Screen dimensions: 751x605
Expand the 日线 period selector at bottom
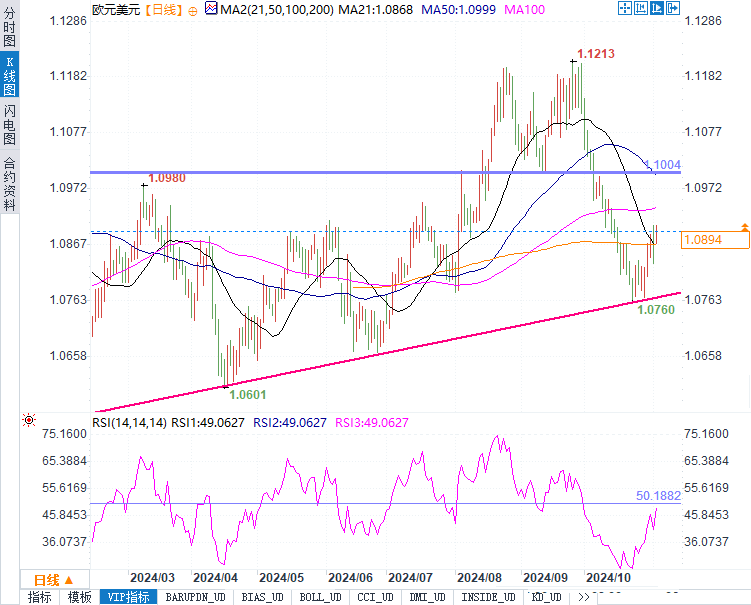pyautogui.click(x=54, y=580)
